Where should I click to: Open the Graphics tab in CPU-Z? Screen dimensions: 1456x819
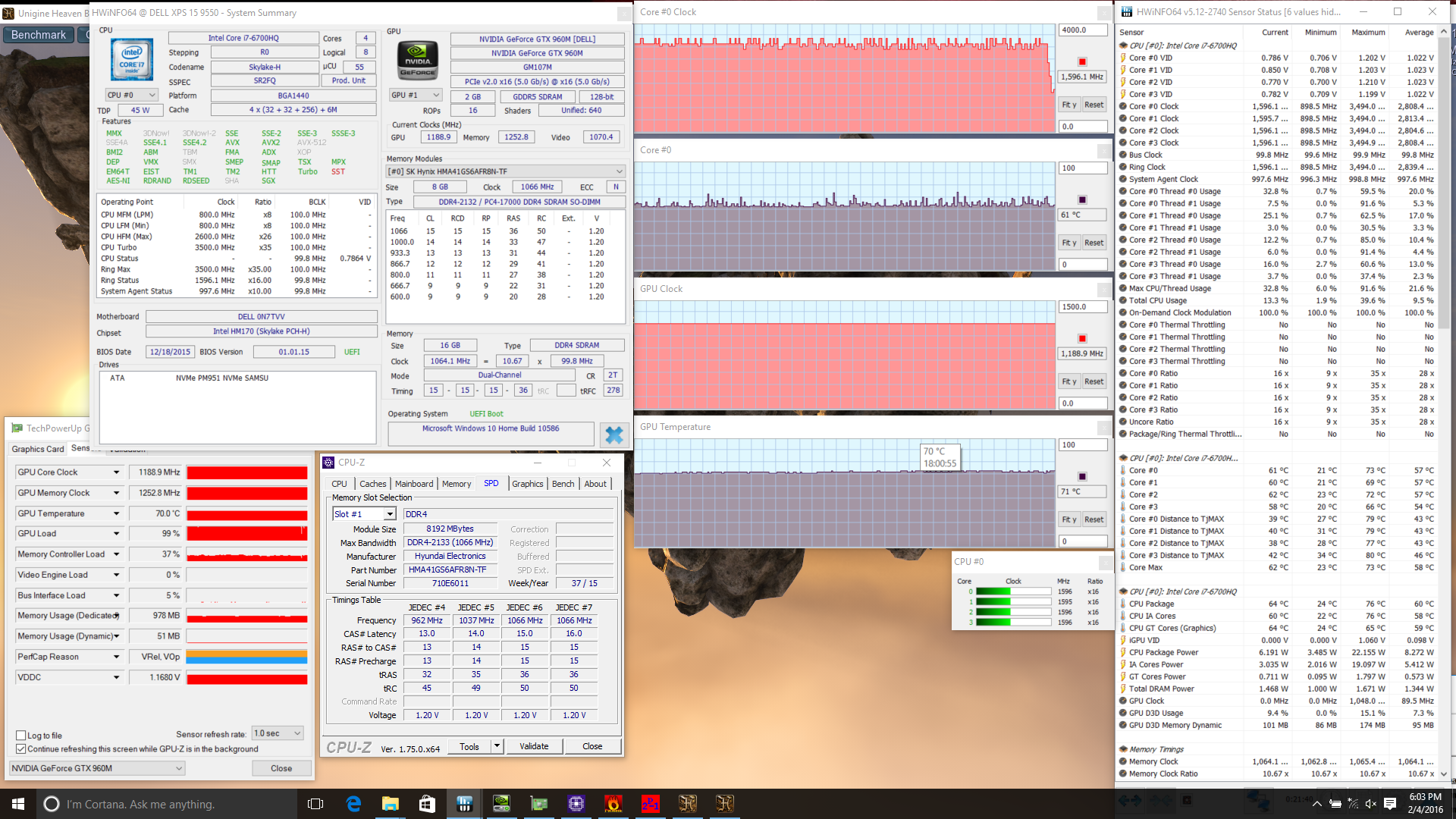point(528,484)
